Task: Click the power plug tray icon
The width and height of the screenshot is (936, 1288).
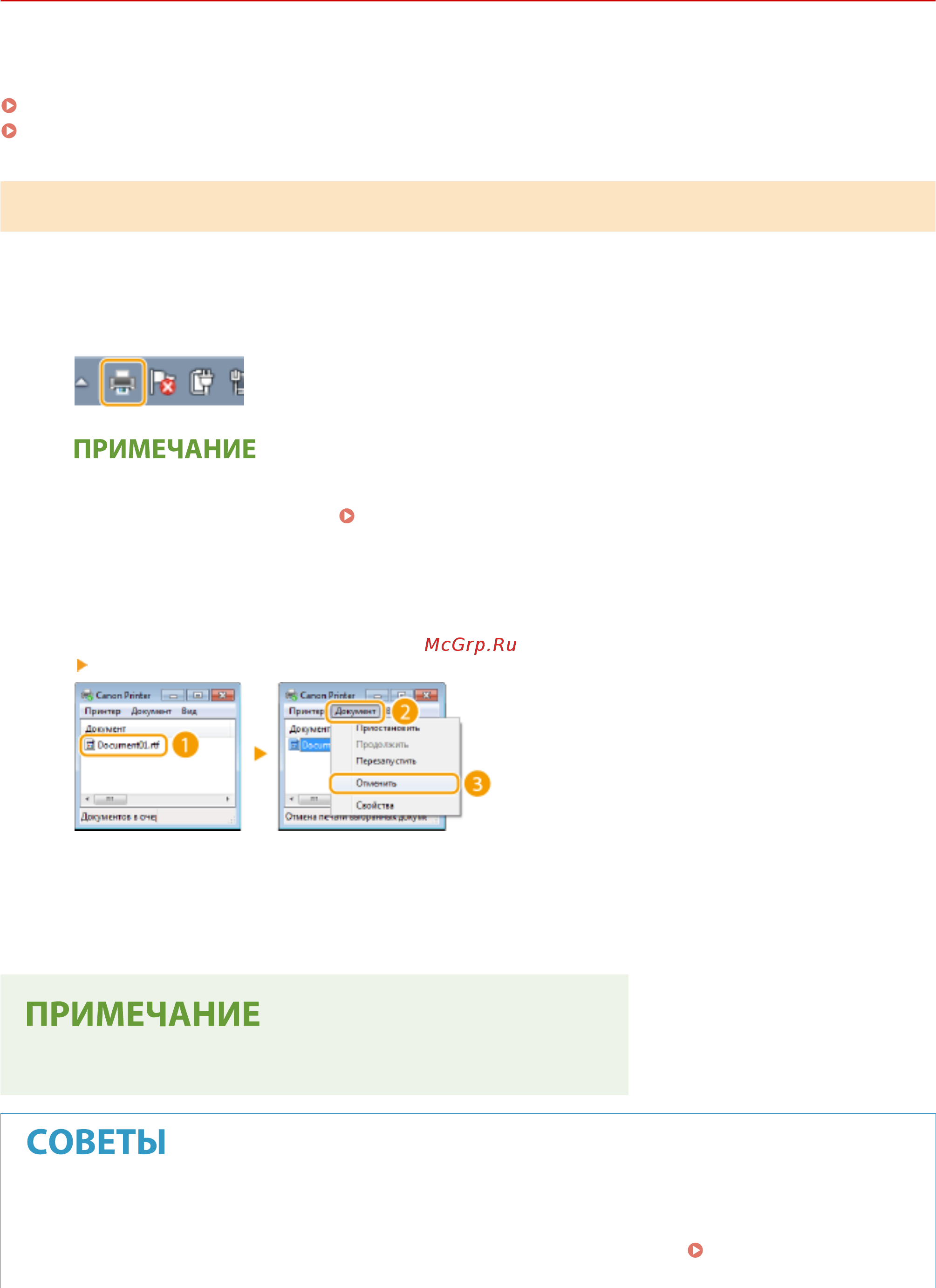Action: click(202, 382)
